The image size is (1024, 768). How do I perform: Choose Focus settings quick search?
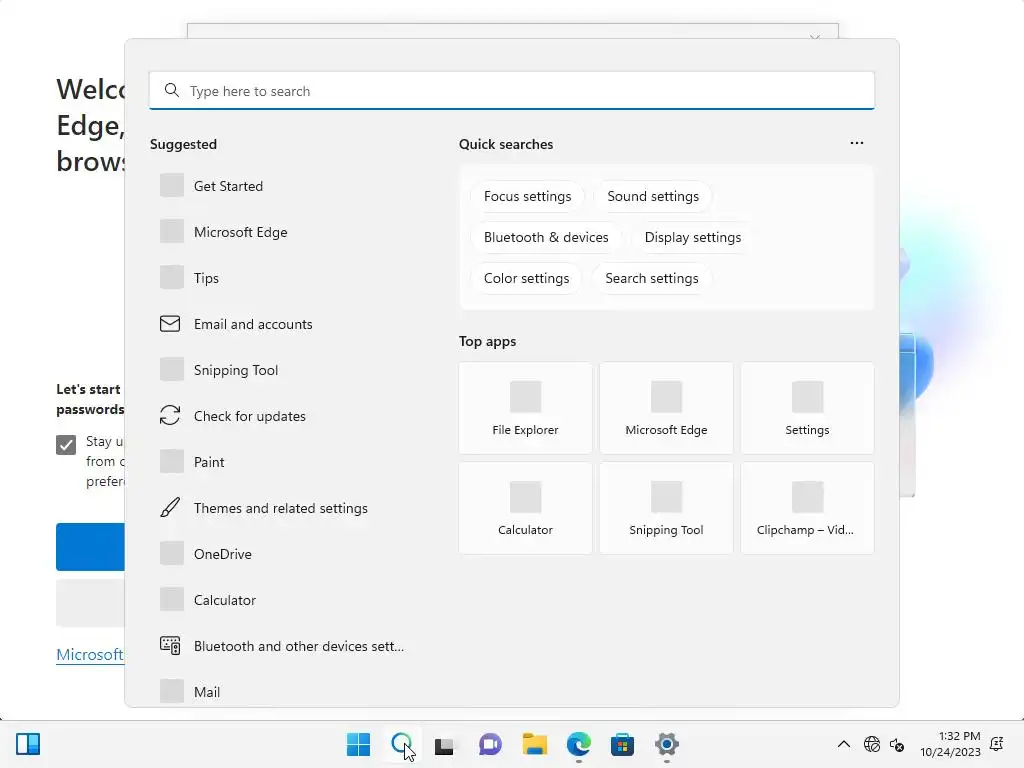point(527,197)
